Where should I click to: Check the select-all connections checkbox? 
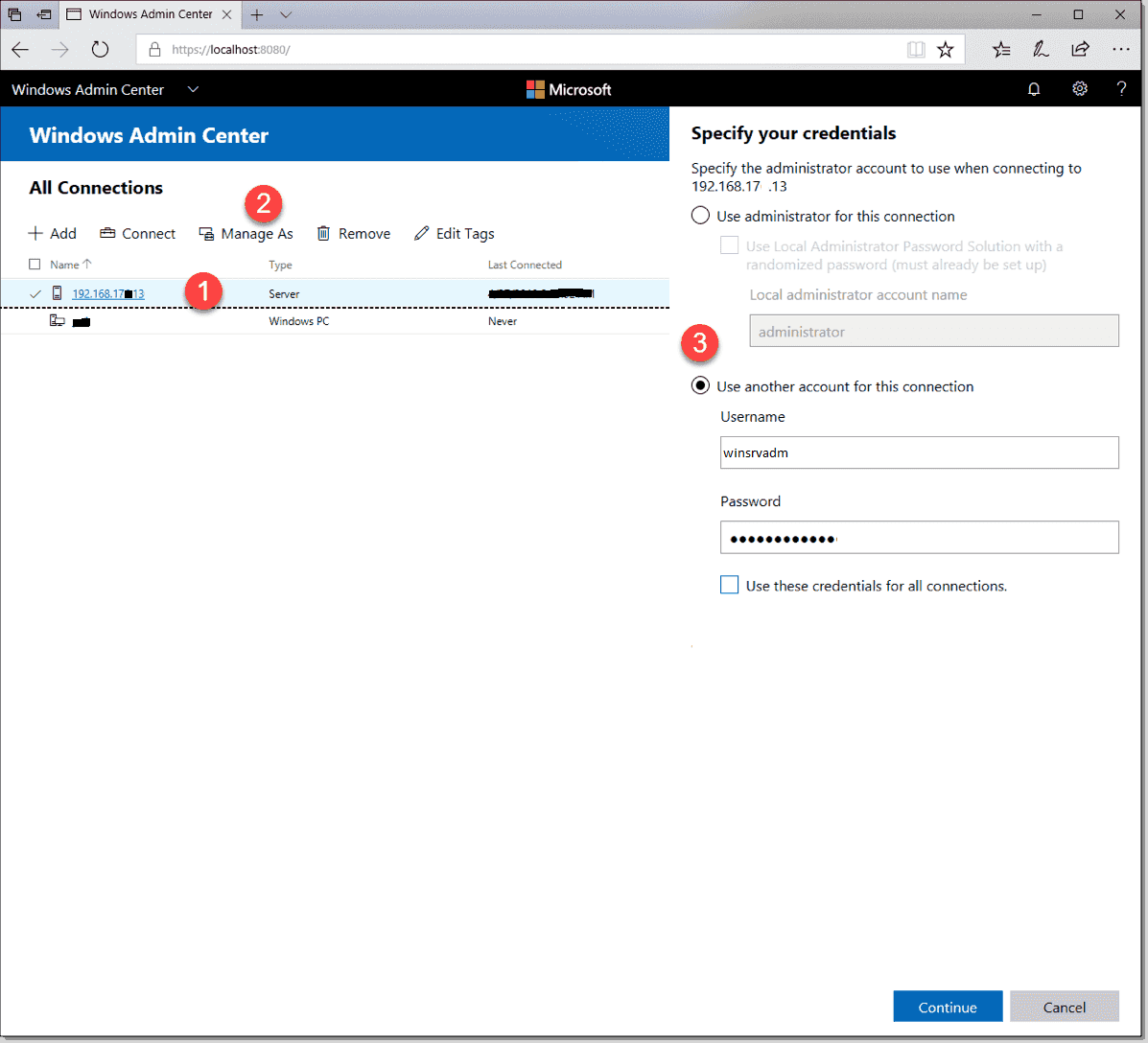pos(35,265)
